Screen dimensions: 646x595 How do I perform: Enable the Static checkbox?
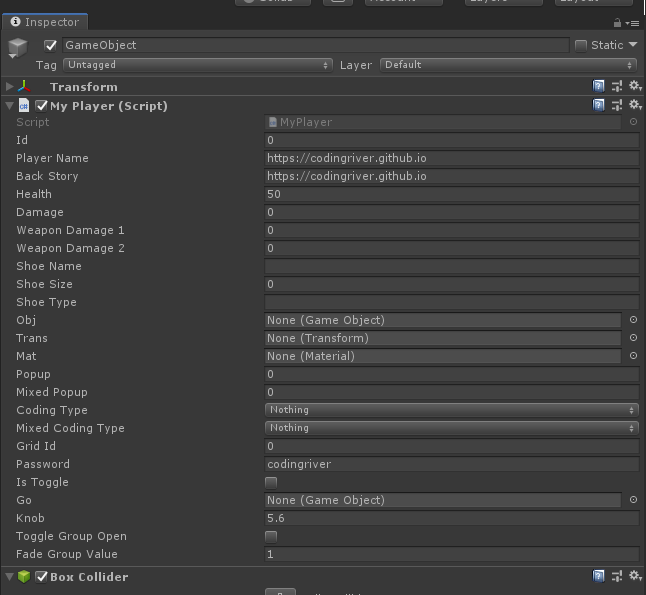[x=581, y=45]
